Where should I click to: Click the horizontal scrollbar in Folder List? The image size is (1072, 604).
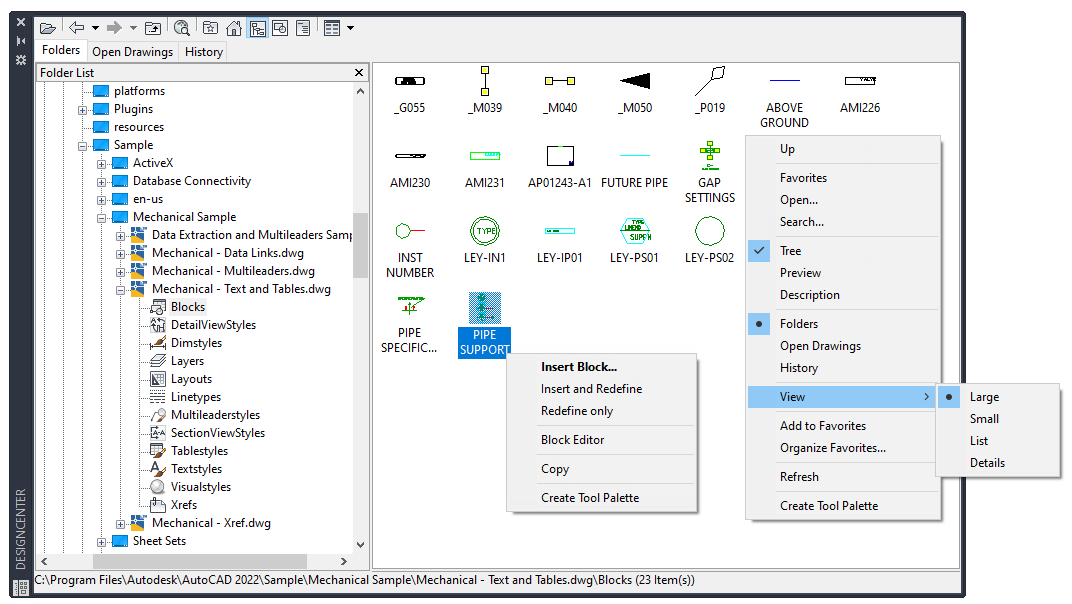[200, 563]
